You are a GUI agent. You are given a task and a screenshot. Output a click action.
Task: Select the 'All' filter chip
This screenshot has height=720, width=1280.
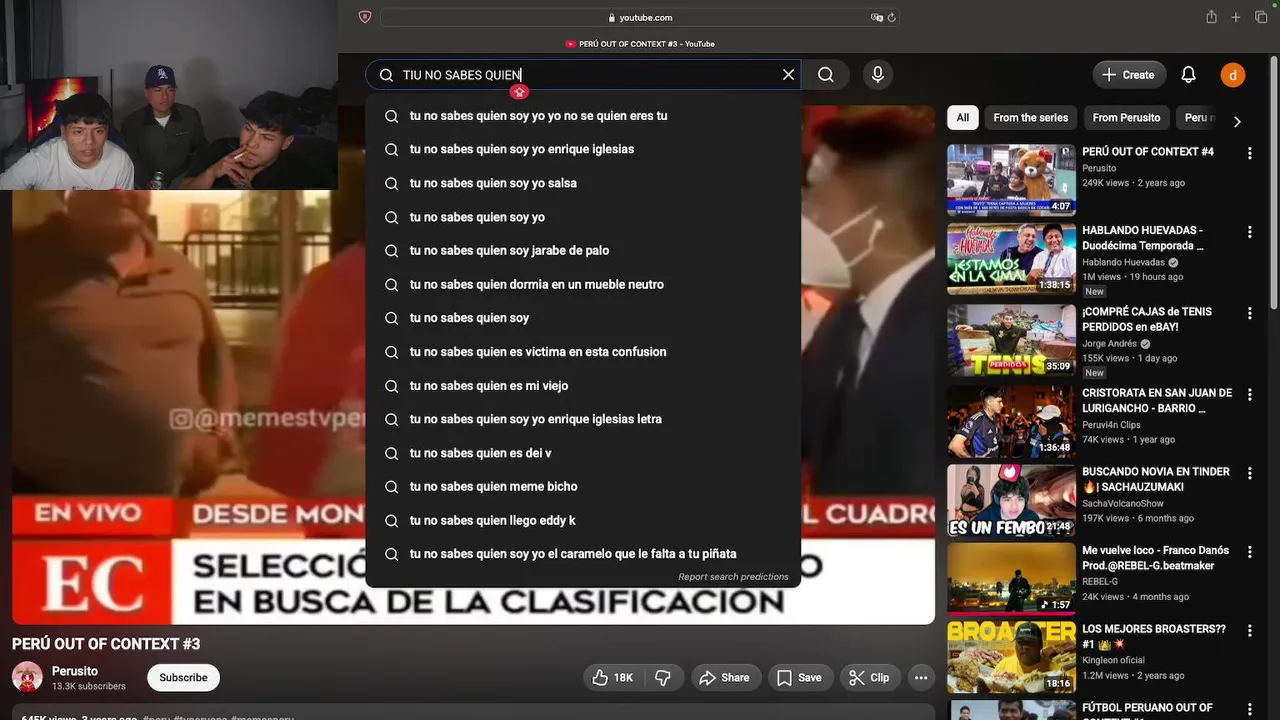click(962, 118)
